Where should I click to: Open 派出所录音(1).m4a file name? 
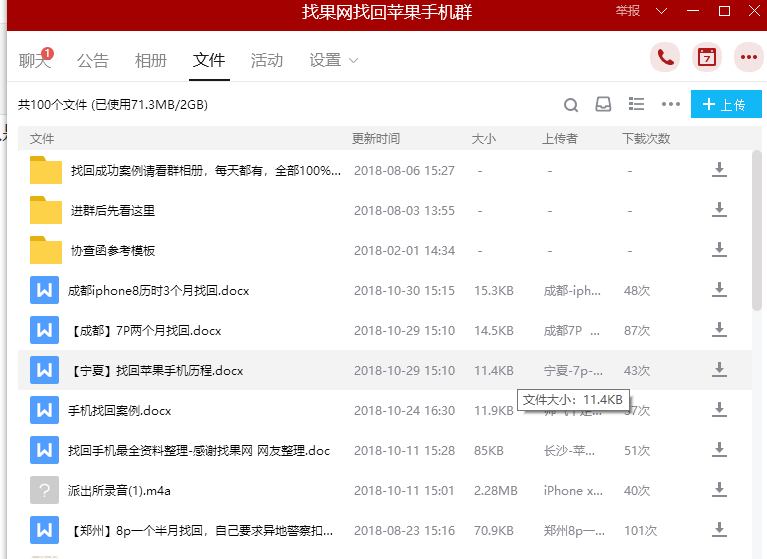(119, 491)
